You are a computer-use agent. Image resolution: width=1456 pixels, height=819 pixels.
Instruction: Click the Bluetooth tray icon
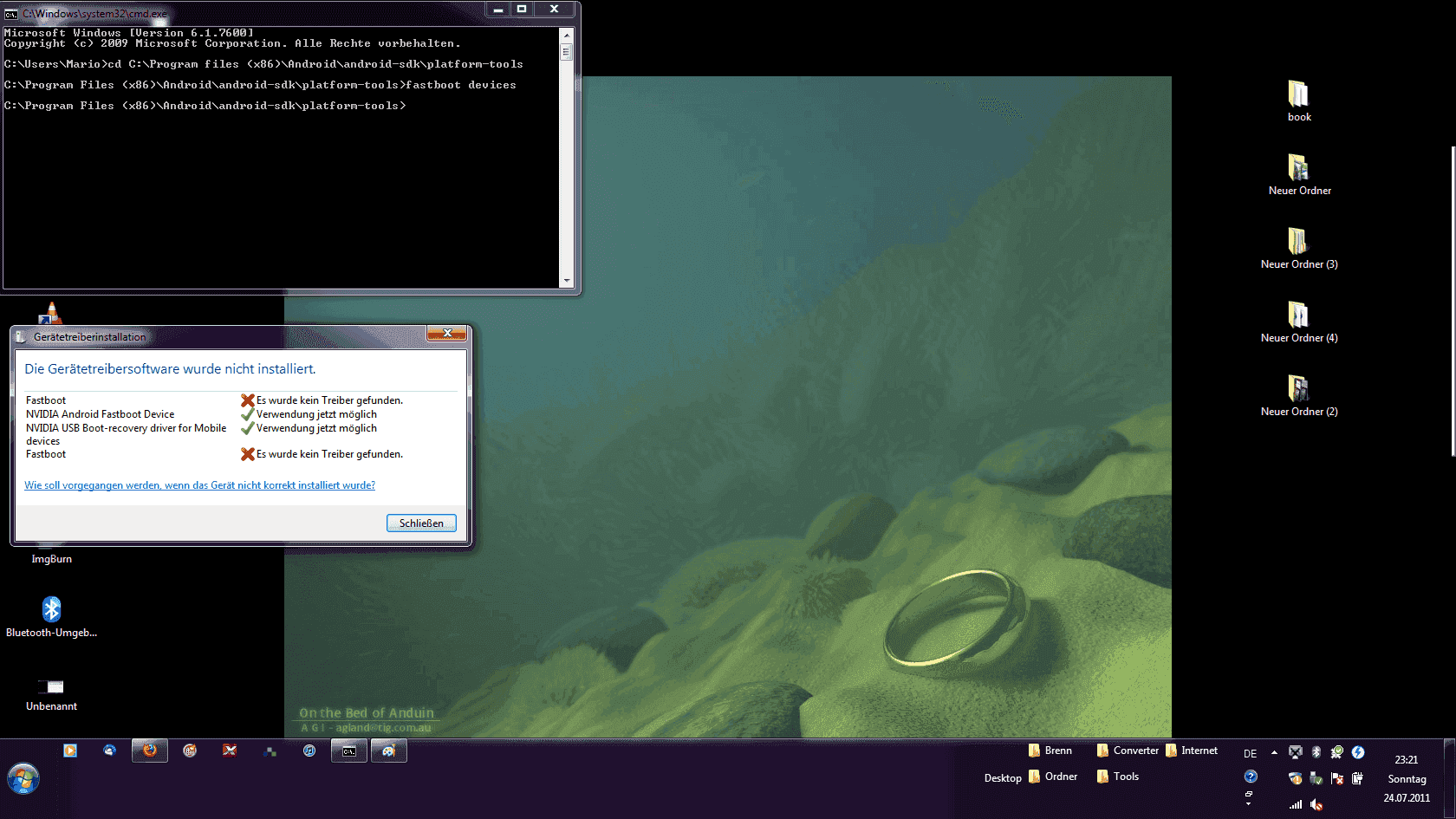click(x=1316, y=752)
